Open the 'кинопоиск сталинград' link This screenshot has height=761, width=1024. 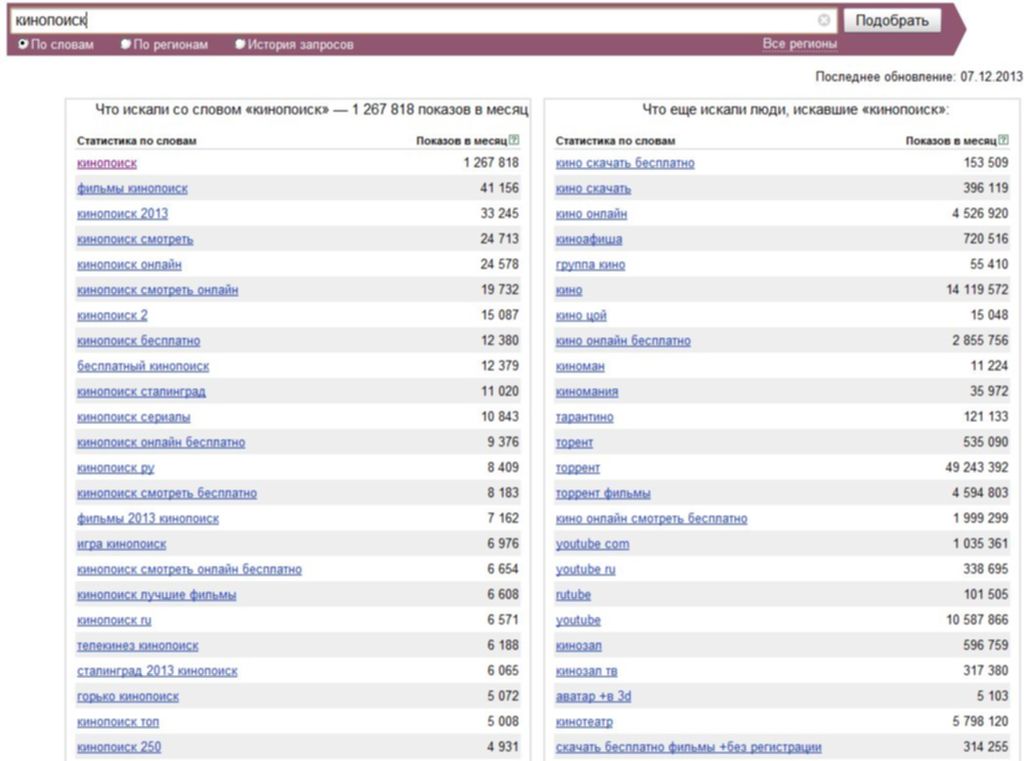click(141, 392)
